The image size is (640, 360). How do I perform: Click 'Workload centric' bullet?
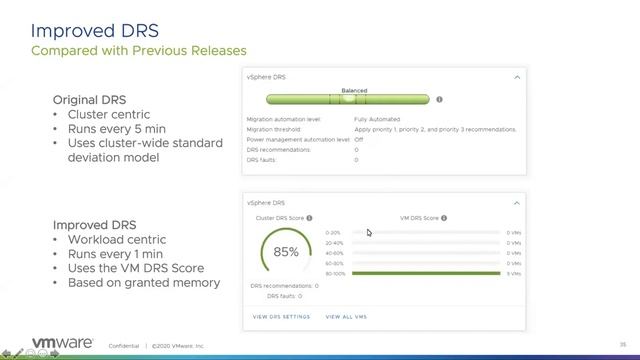(117, 240)
